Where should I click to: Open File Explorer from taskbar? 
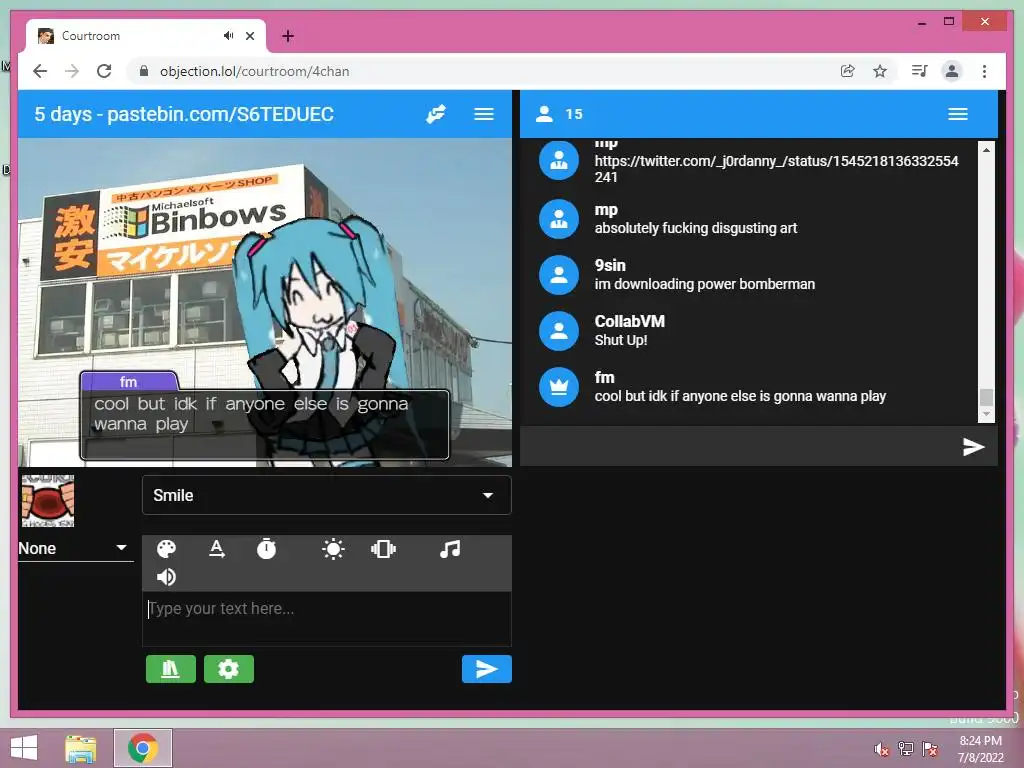[81, 748]
